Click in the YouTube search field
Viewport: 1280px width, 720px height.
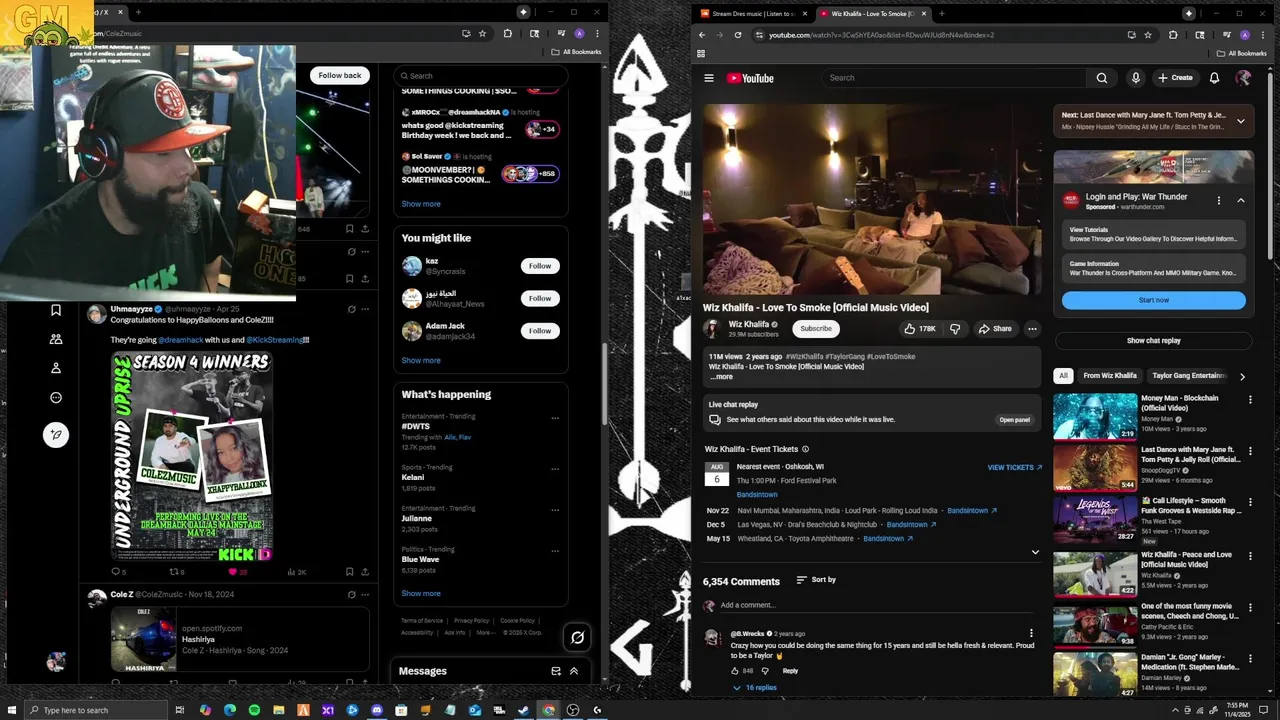[x=953, y=78]
